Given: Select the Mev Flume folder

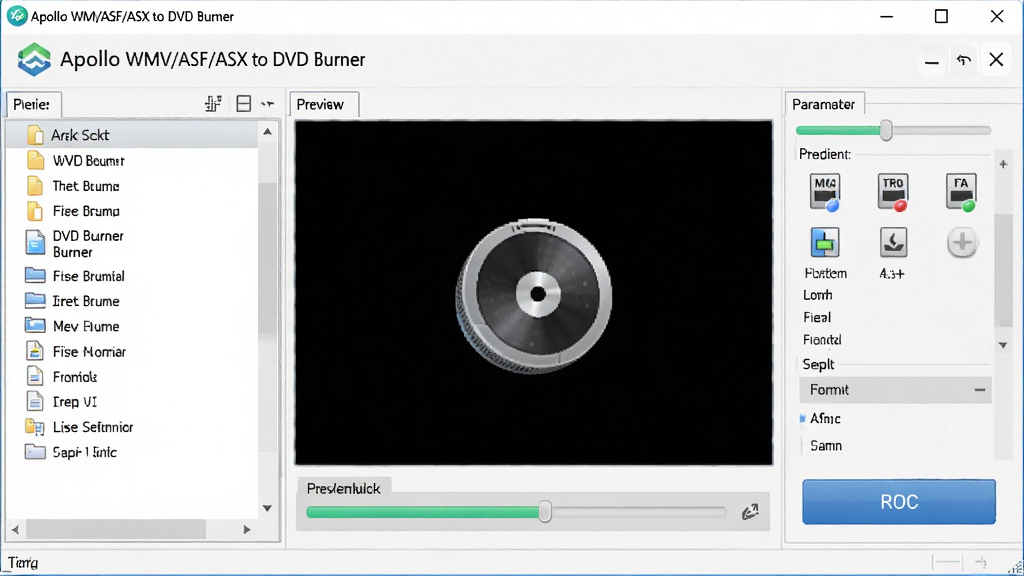Looking at the screenshot, I should click(86, 326).
